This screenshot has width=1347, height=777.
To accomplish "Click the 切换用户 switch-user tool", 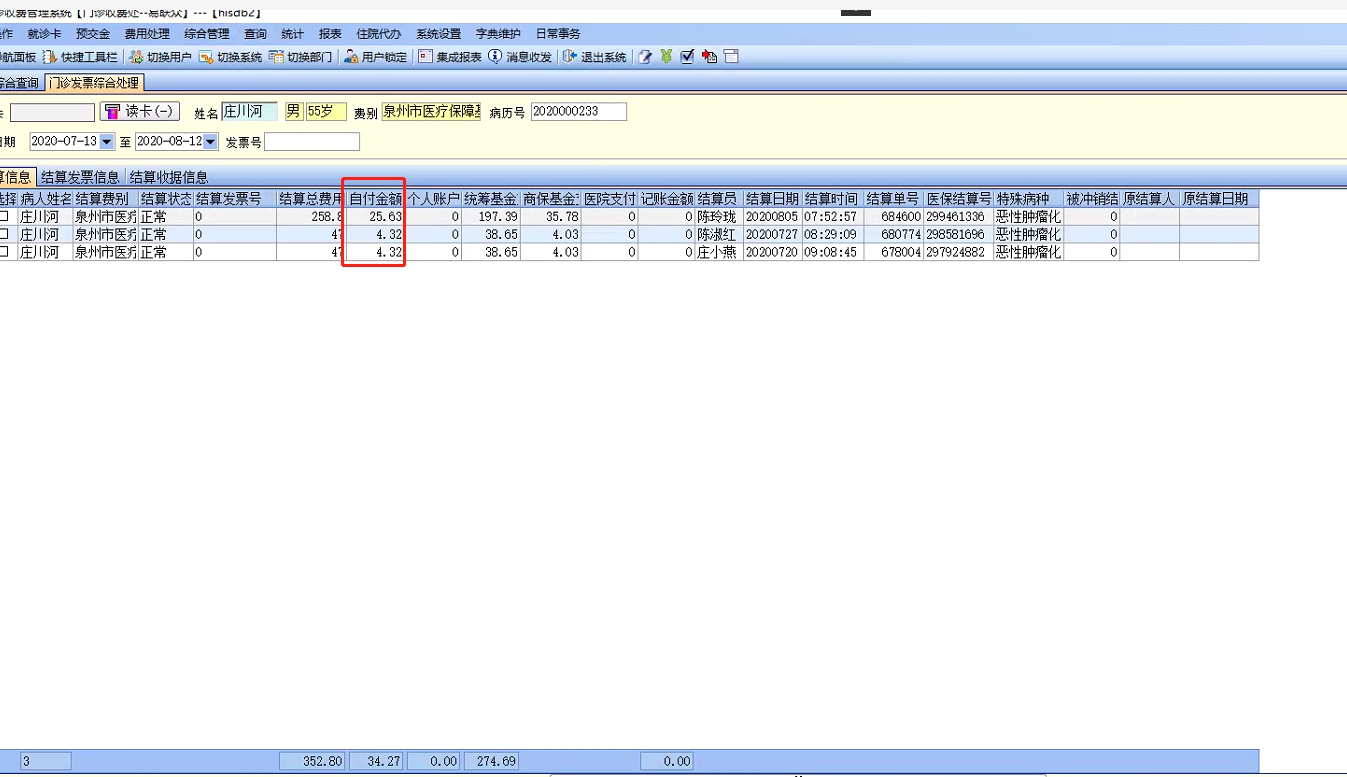I will tap(160, 57).
